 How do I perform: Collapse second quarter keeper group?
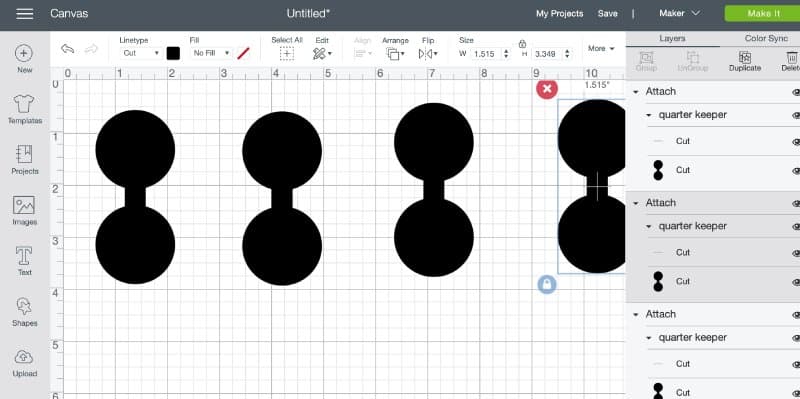pyautogui.click(x=649, y=227)
